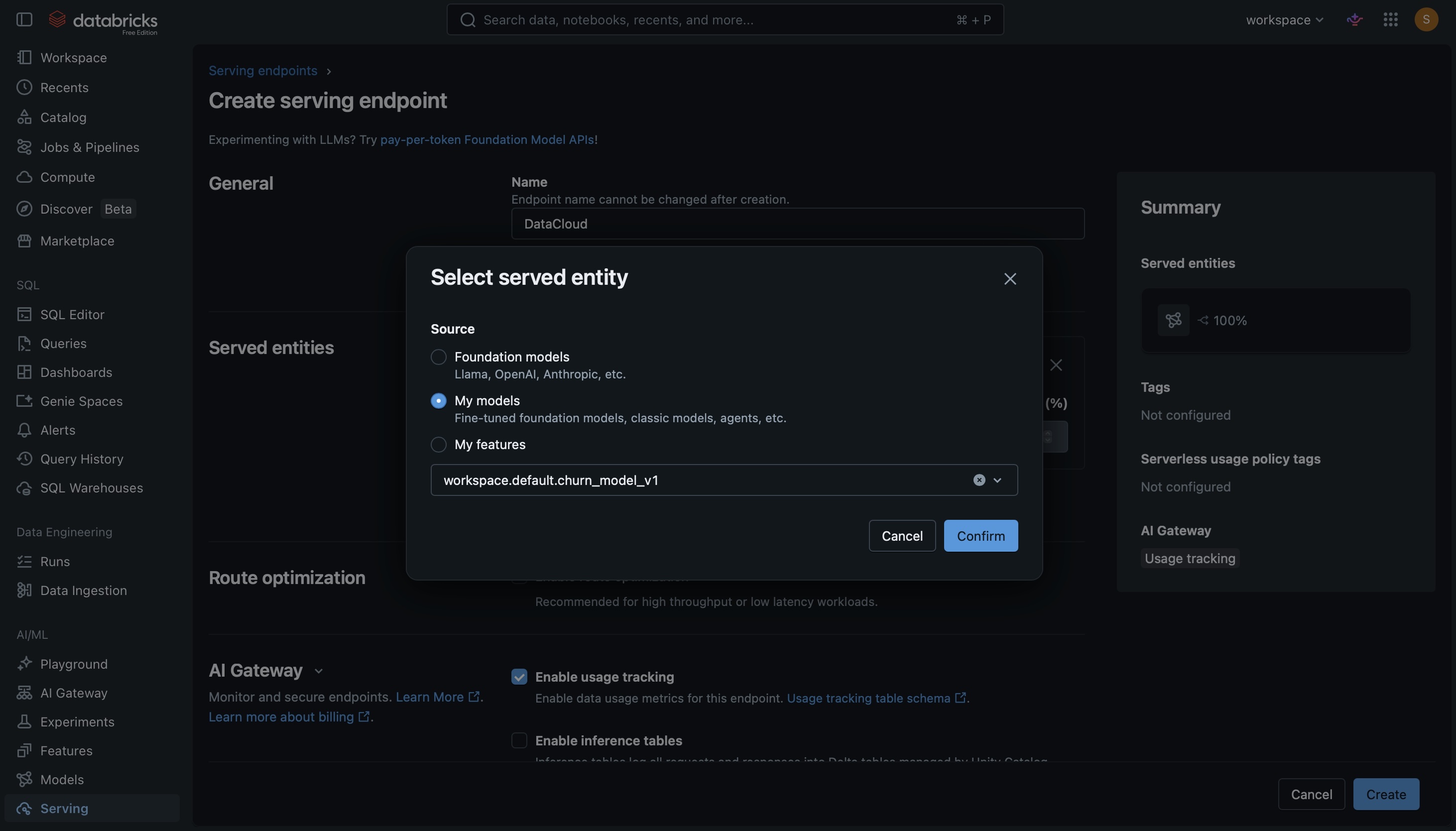The width and height of the screenshot is (1456, 831).
Task: Open Features in the sidebar
Action: [x=92, y=750]
